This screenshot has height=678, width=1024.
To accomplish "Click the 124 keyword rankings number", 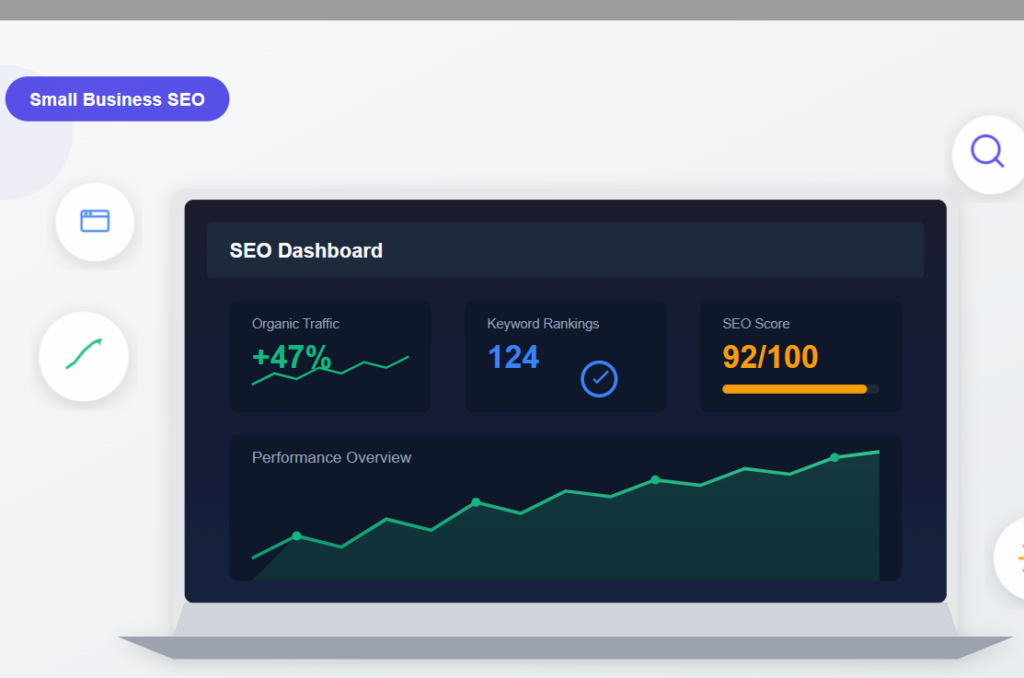I will point(513,357).
